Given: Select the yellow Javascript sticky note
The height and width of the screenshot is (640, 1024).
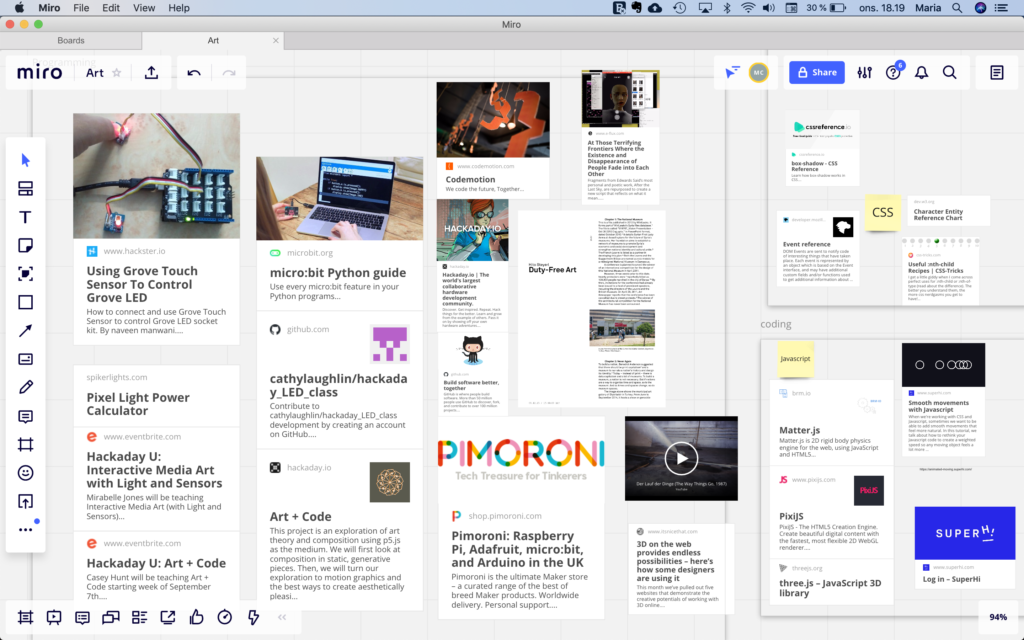Looking at the screenshot, I should click(x=795, y=359).
